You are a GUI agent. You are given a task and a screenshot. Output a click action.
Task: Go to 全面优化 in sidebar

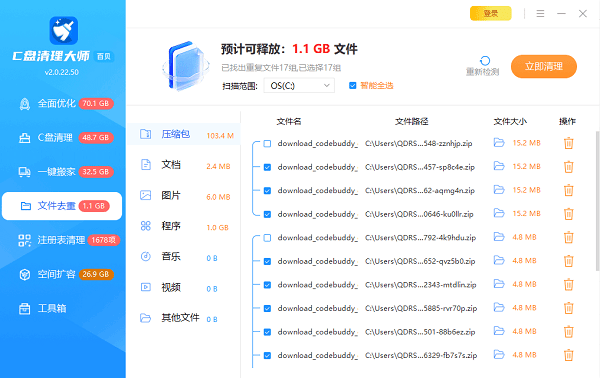click(62, 104)
